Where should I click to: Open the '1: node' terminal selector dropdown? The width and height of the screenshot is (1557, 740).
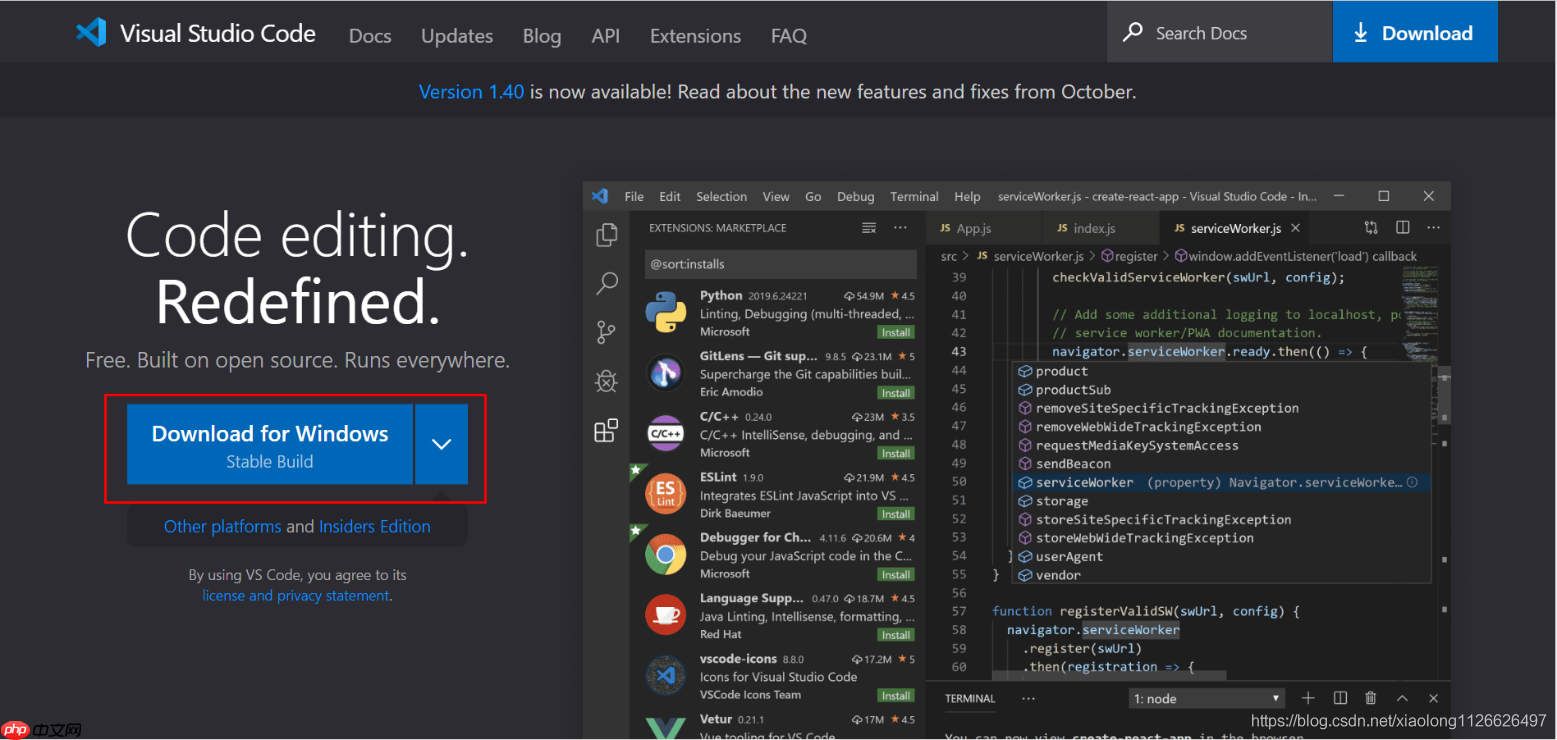[x=1206, y=698]
